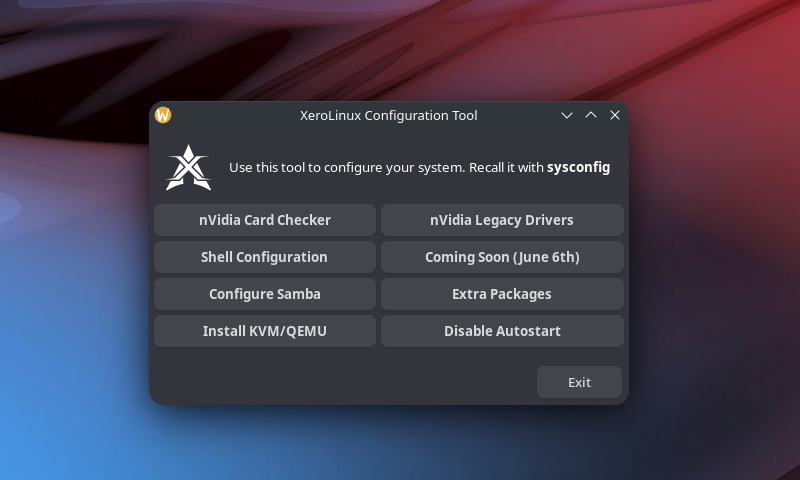Click the red wallpaper area above the dialog
Screen dimensions: 800x480
tap(600, 50)
